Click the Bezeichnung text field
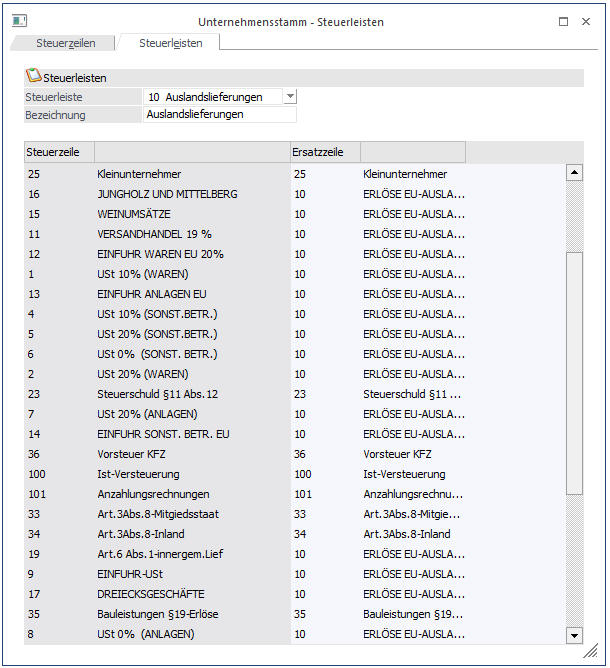This screenshot has width=610, height=668. click(x=220, y=115)
